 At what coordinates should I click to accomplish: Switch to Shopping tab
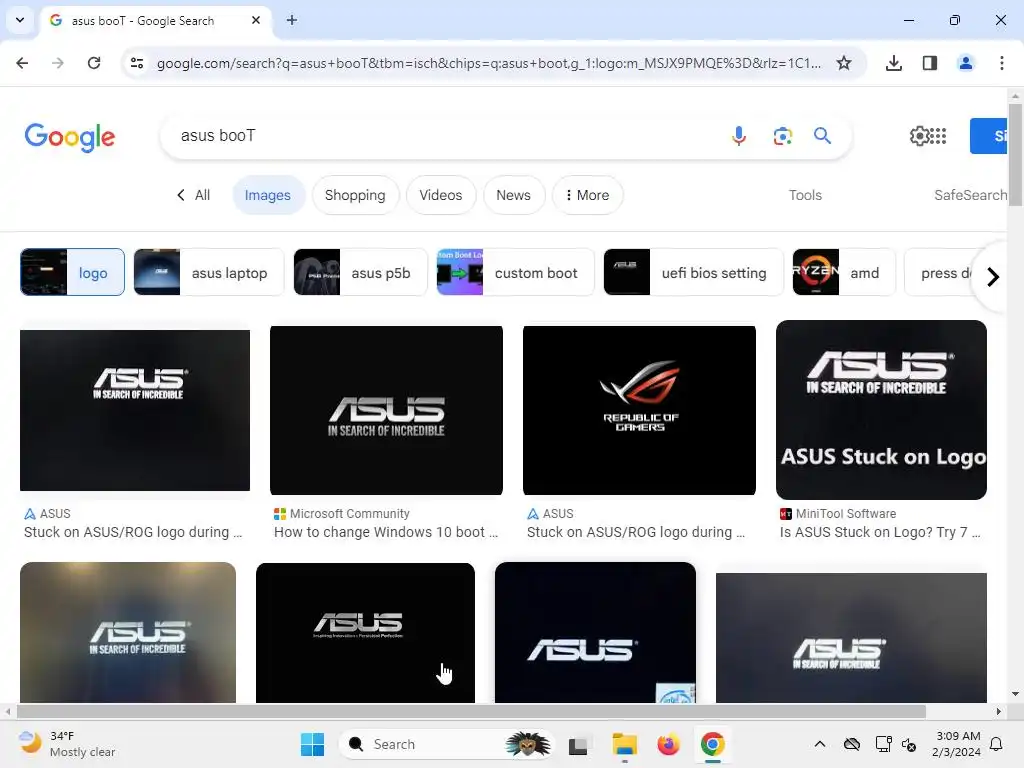[355, 195]
